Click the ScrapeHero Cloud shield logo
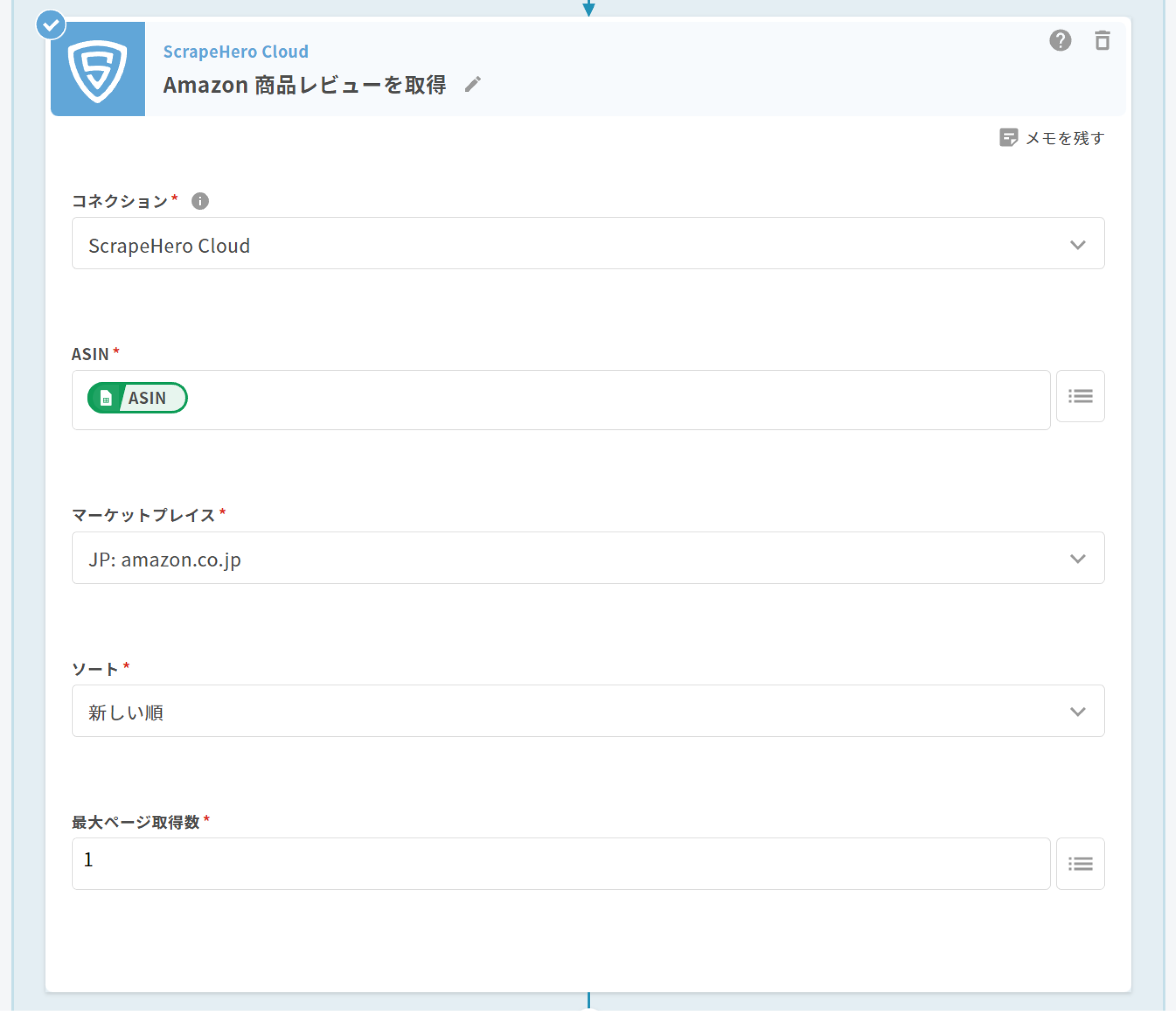Screen dimensions: 1176x1011 [98, 69]
